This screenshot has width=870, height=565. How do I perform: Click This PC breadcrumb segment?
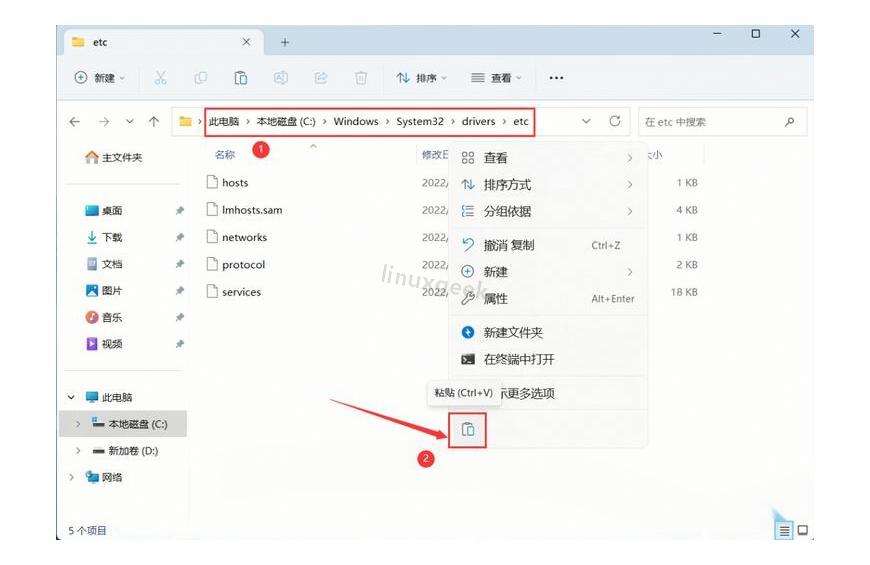(x=224, y=122)
